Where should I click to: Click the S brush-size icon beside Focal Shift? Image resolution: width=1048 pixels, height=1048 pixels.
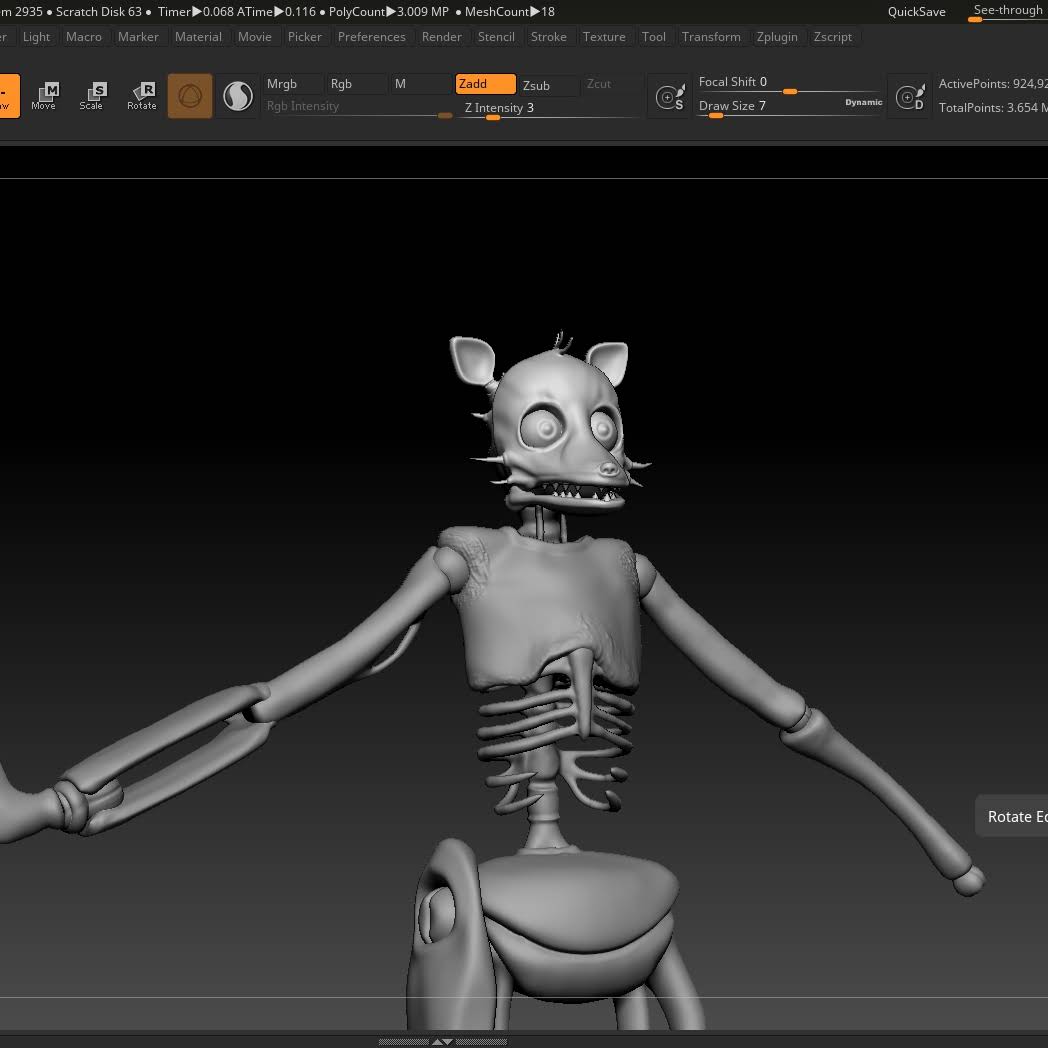point(670,97)
